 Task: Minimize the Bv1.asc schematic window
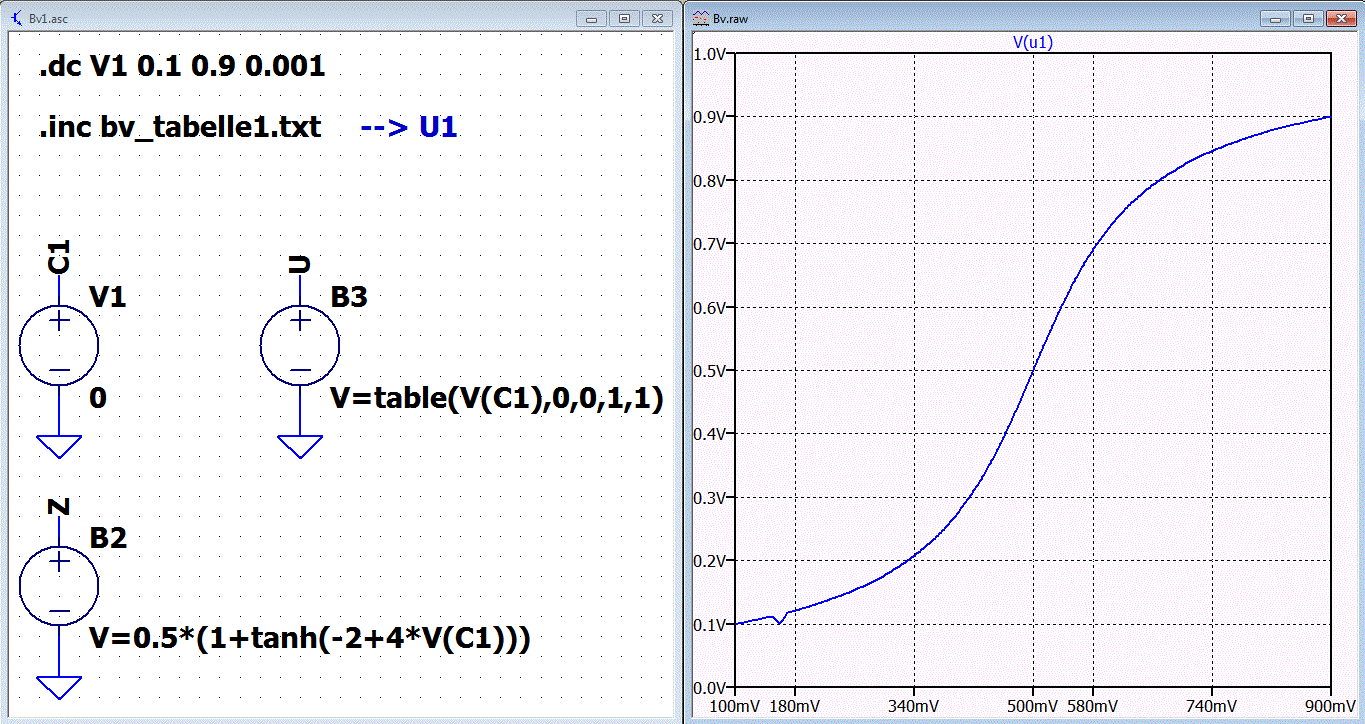pyautogui.click(x=593, y=18)
